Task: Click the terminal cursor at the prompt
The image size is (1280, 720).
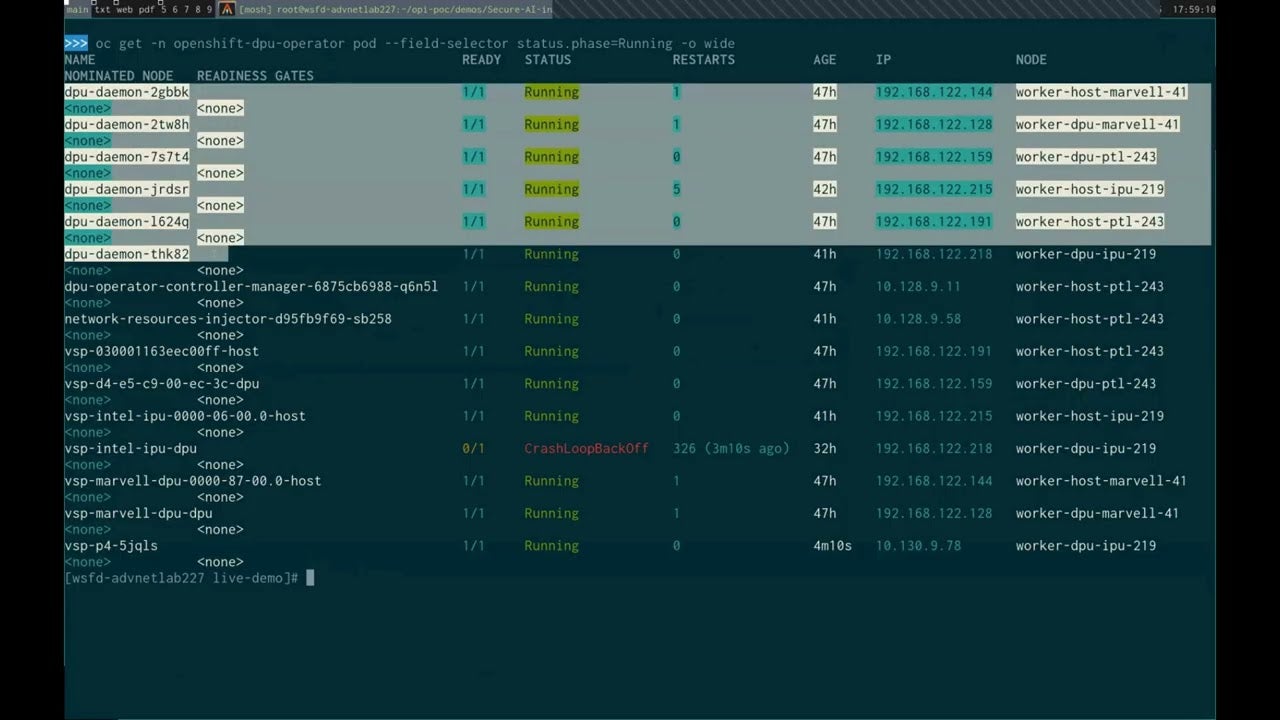Action: (310, 578)
